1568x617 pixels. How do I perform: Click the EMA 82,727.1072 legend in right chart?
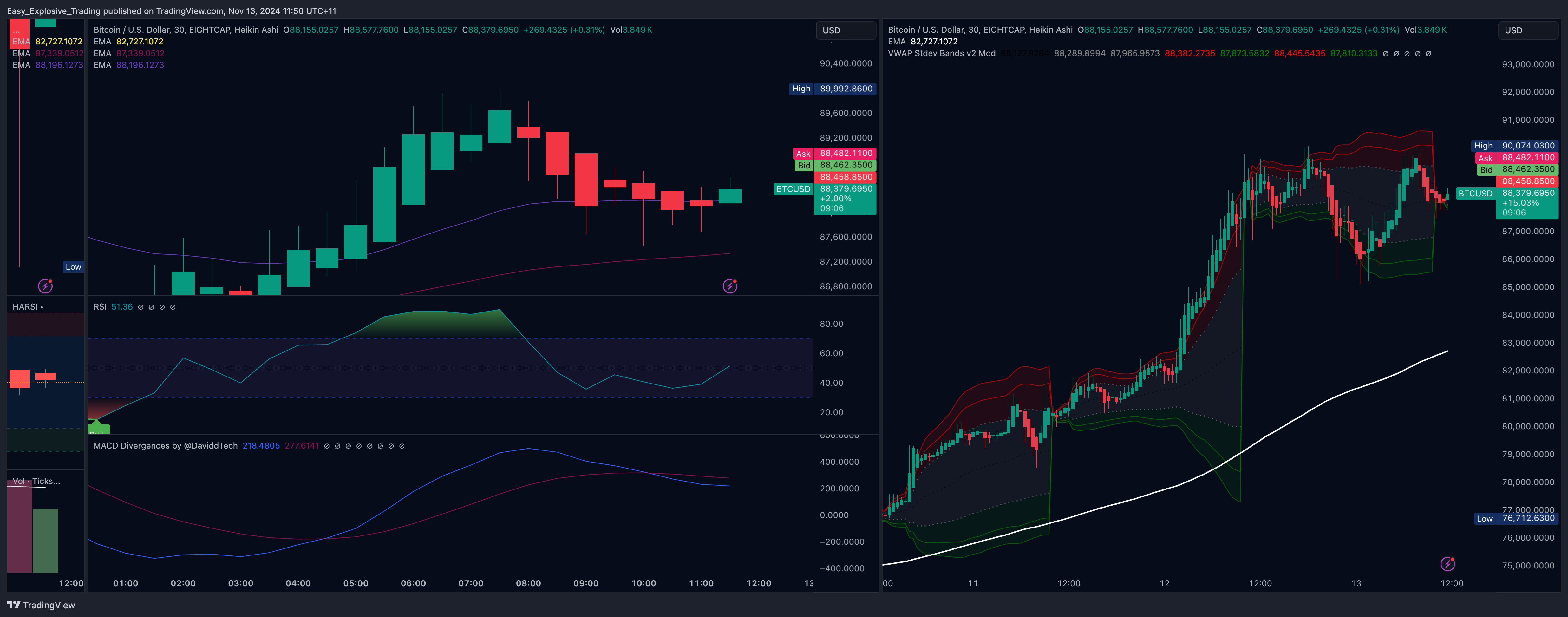pos(923,42)
